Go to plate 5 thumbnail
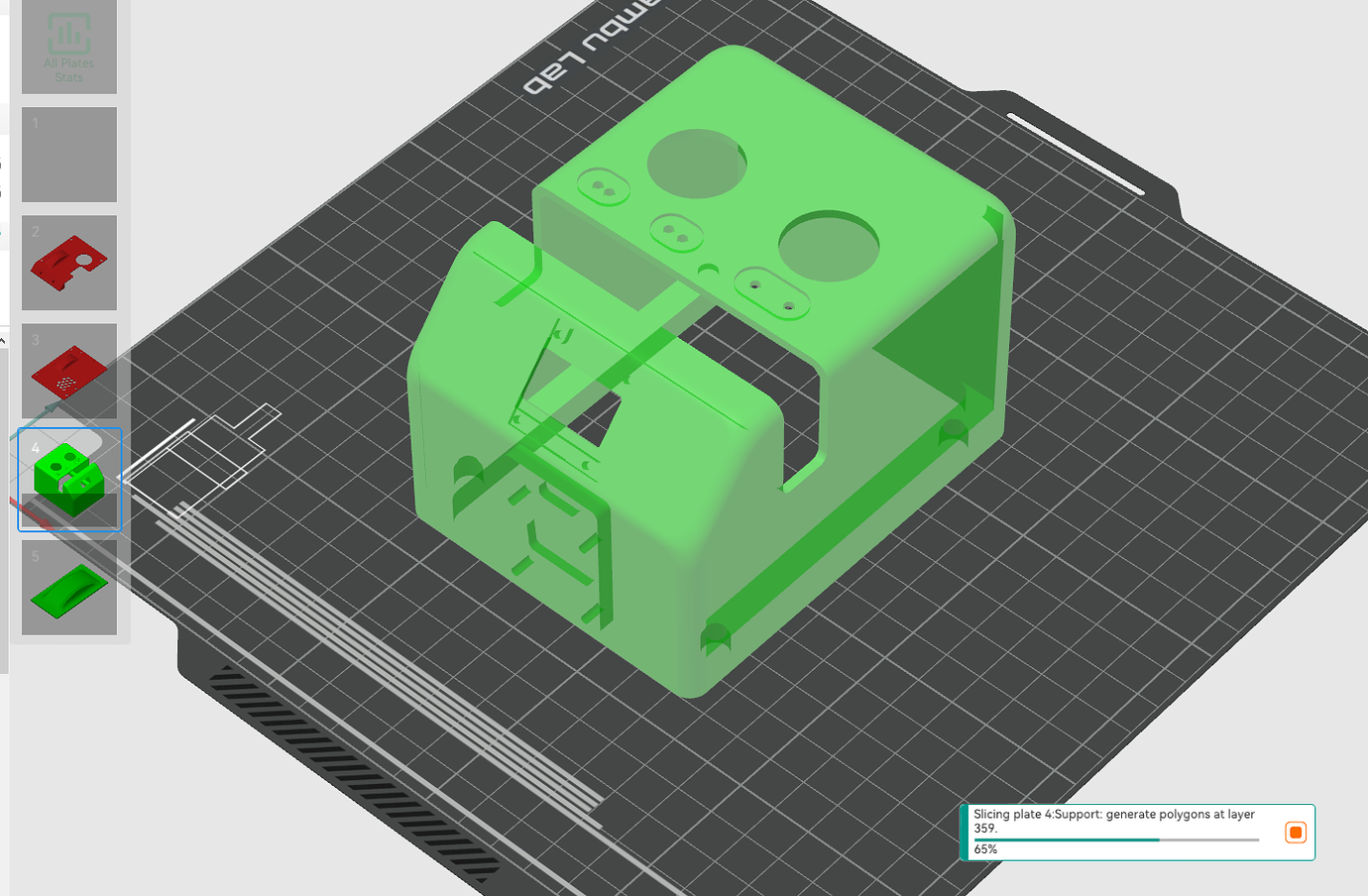 point(69,588)
